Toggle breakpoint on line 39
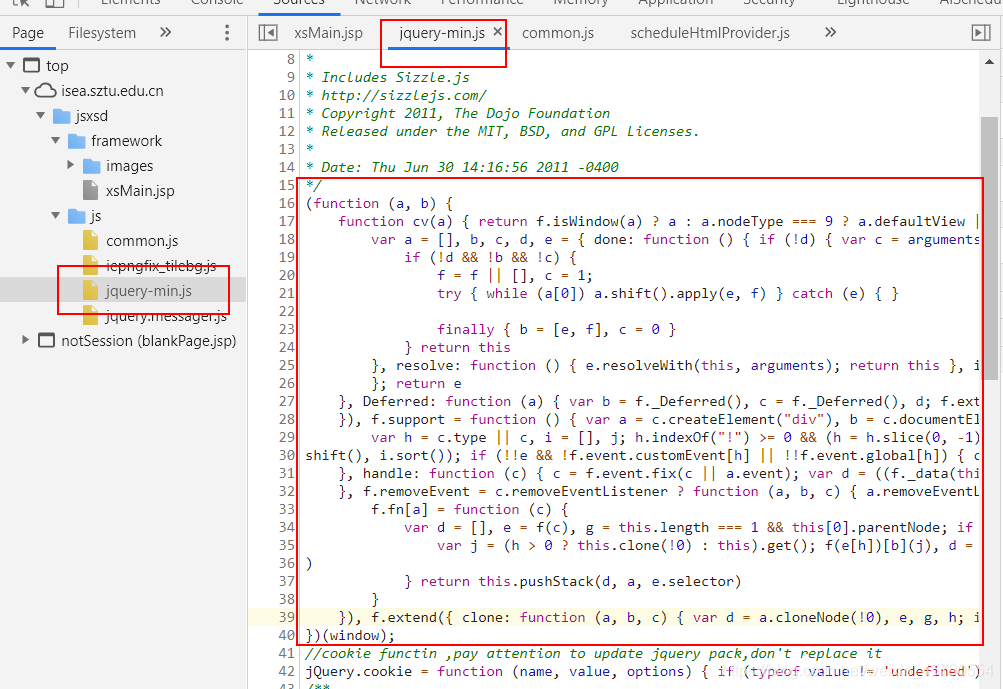The image size is (1003, 689). click(287, 618)
